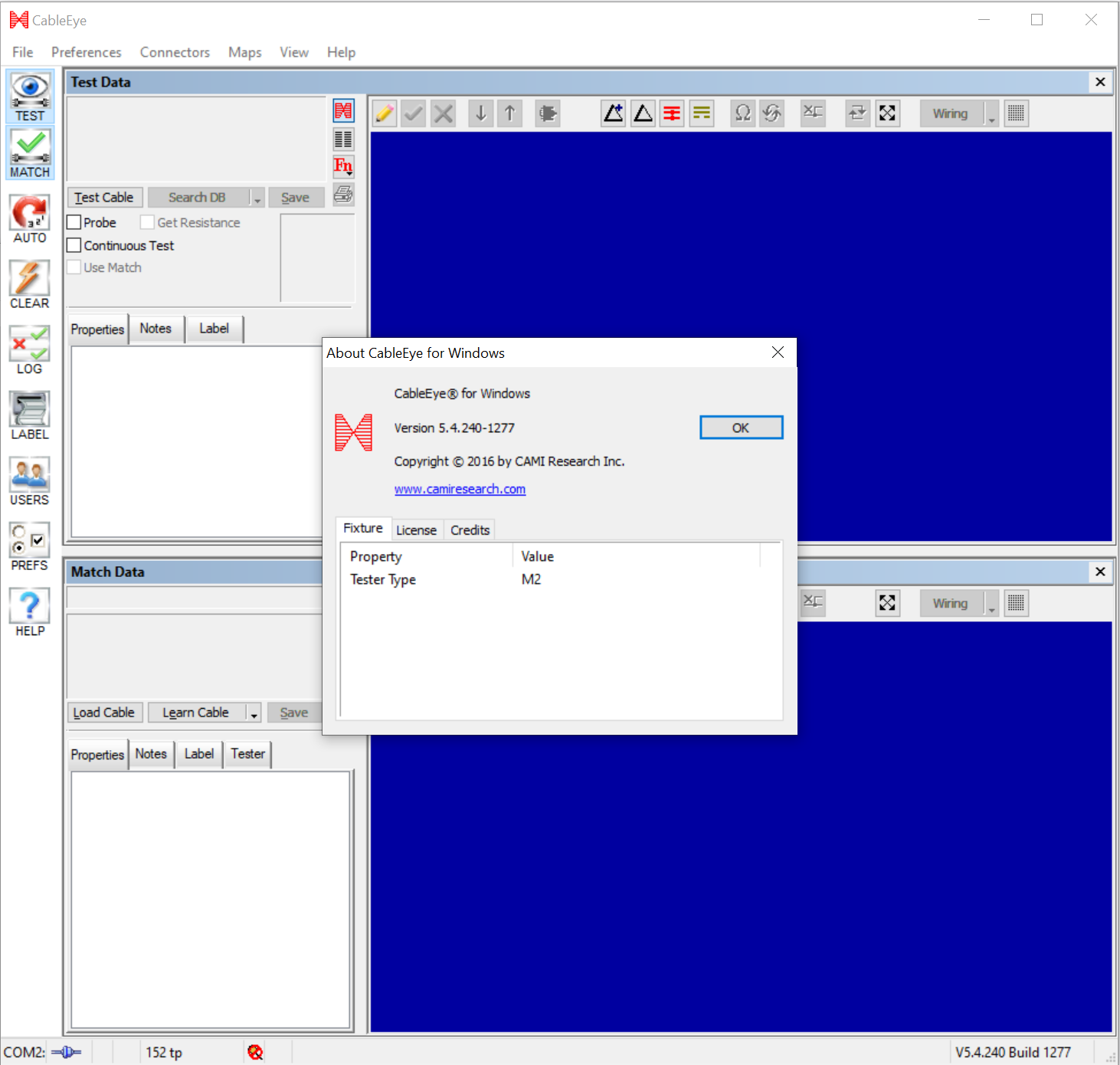
Task: Click the red CableEye logo icon in Test Data
Action: tap(343, 111)
